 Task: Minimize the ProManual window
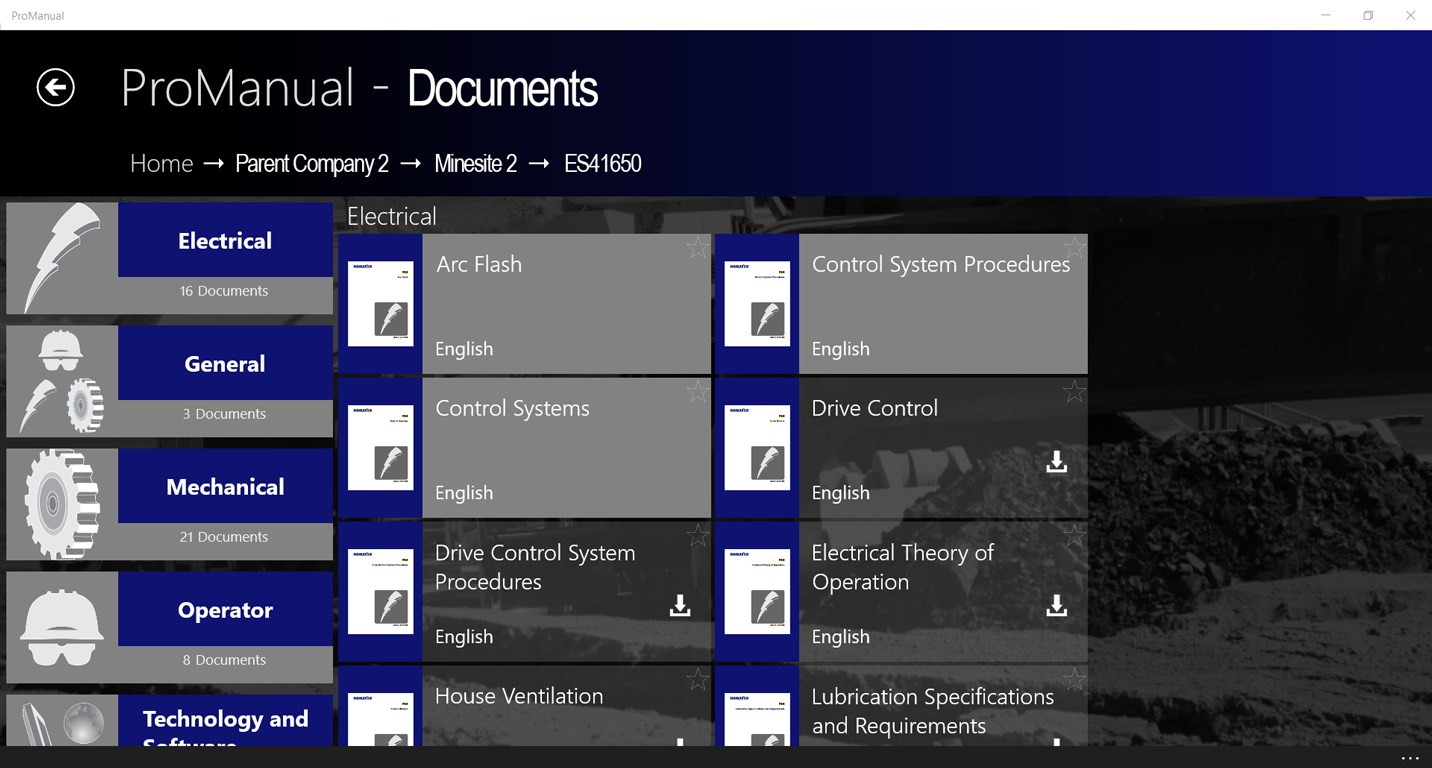pos(1325,15)
